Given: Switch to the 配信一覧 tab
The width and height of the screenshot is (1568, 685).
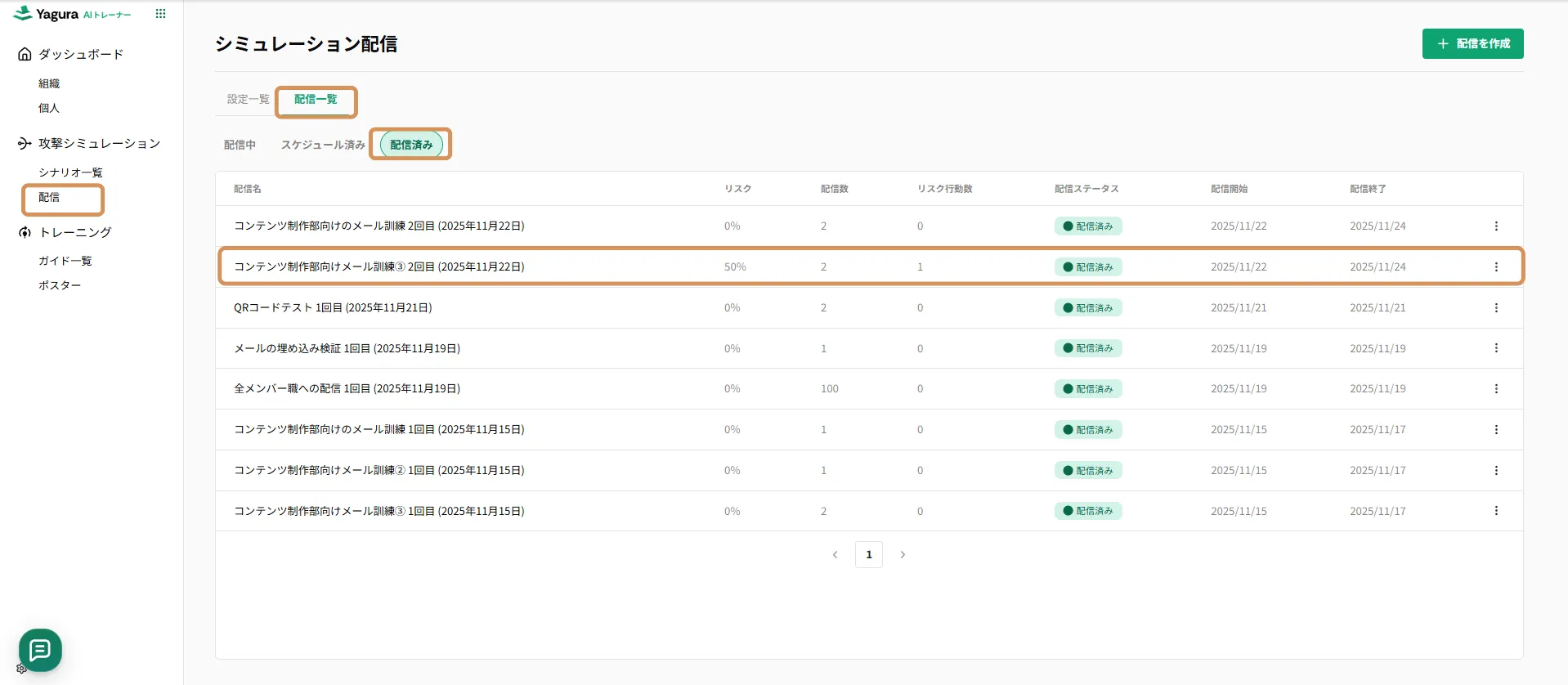Looking at the screenshot, I should pos(316,99).
